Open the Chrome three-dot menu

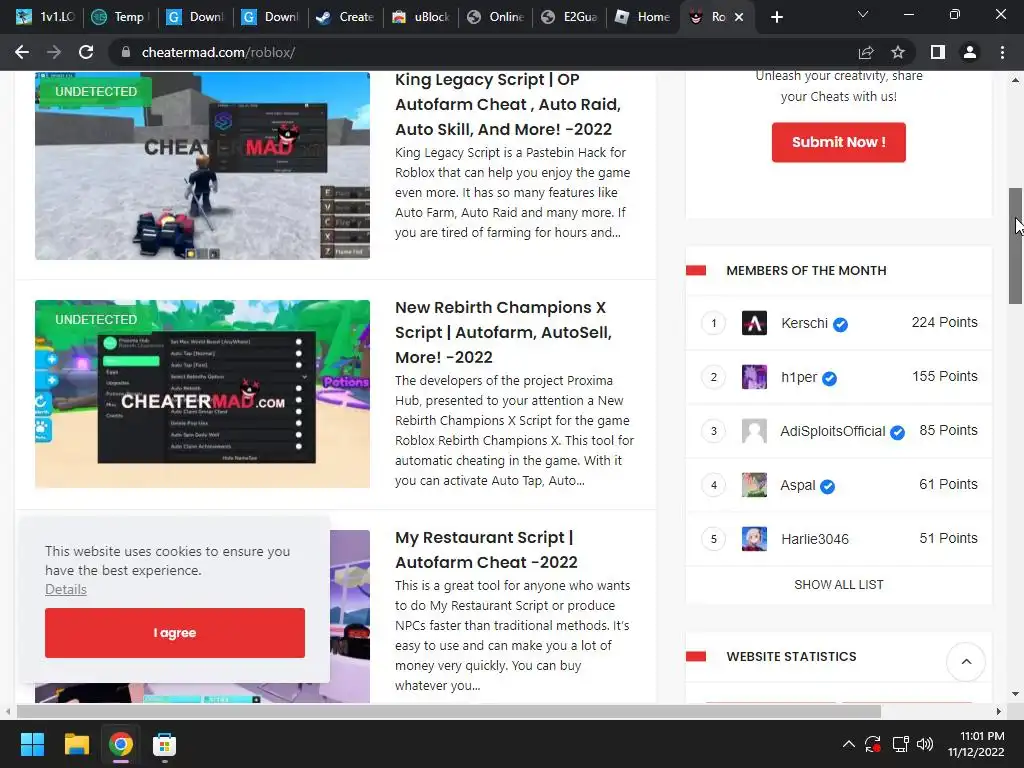pyautogui.click(x=1002, y=52)
